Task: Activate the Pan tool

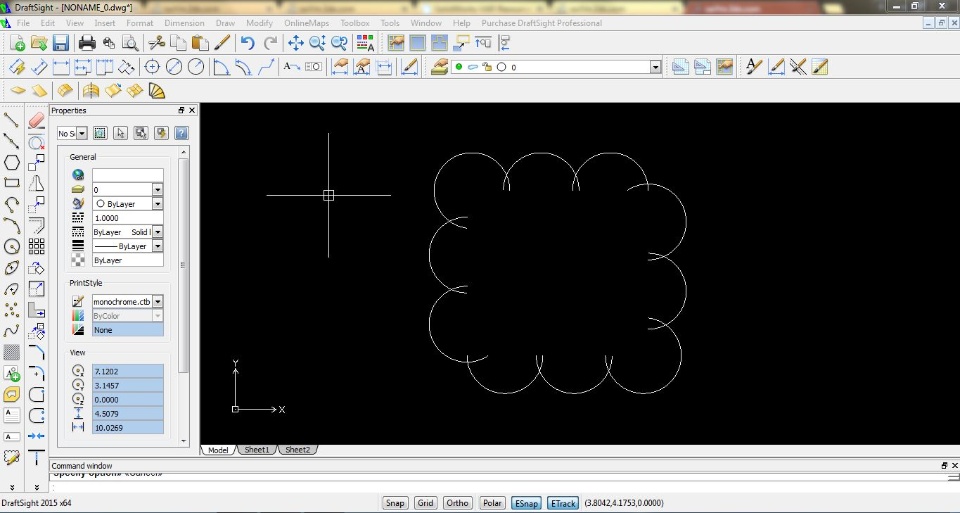Action: (x=296, y=43)
